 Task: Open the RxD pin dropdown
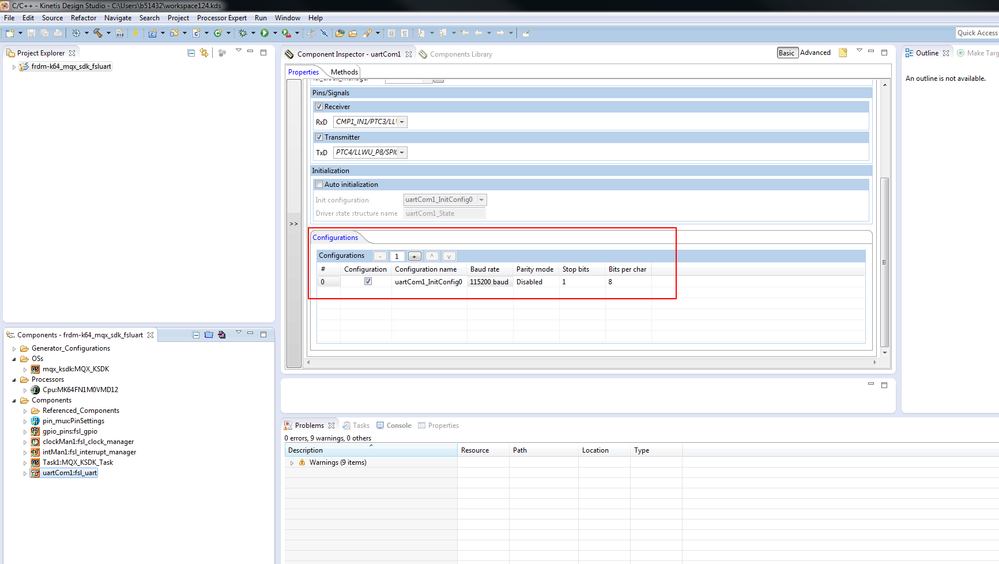coord(402,122)
